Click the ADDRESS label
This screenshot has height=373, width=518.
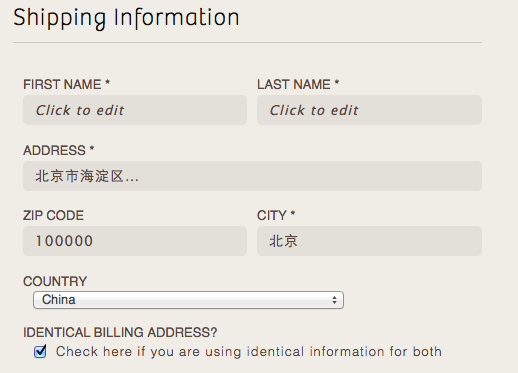(54, 150)
